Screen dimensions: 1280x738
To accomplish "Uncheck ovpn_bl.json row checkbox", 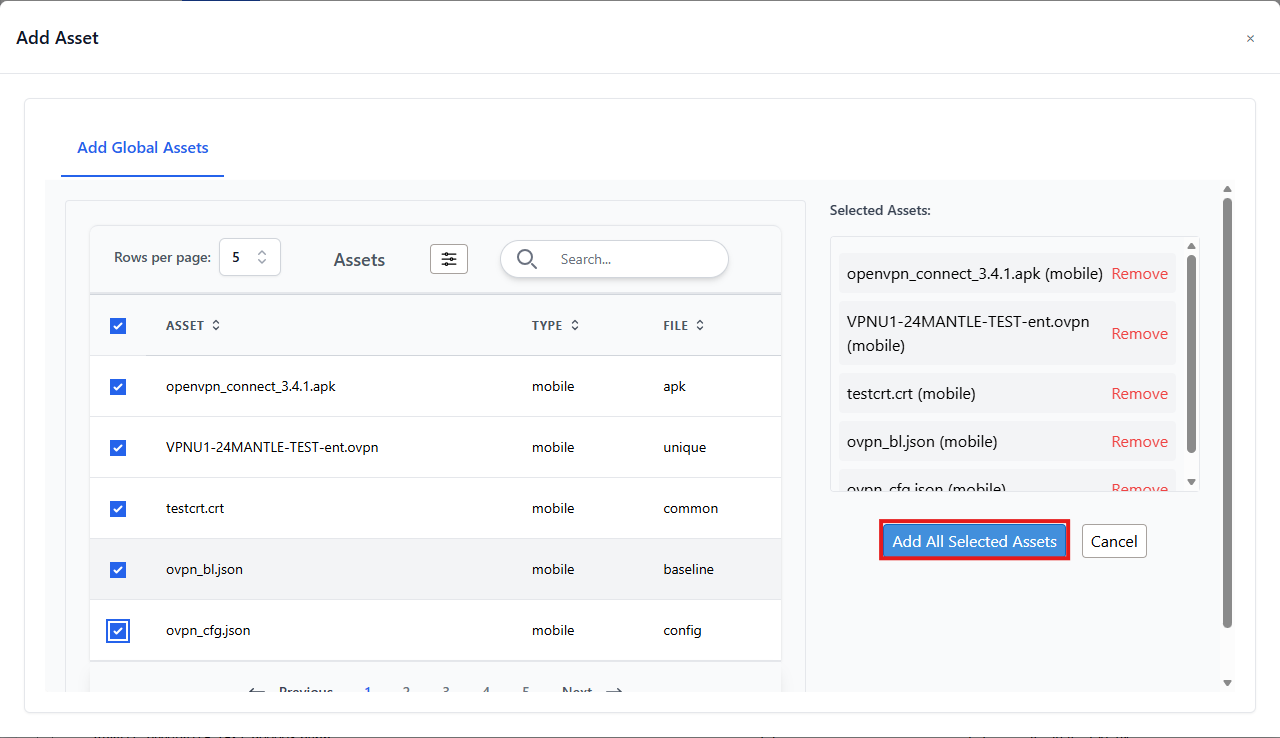I will pos(118,570).
